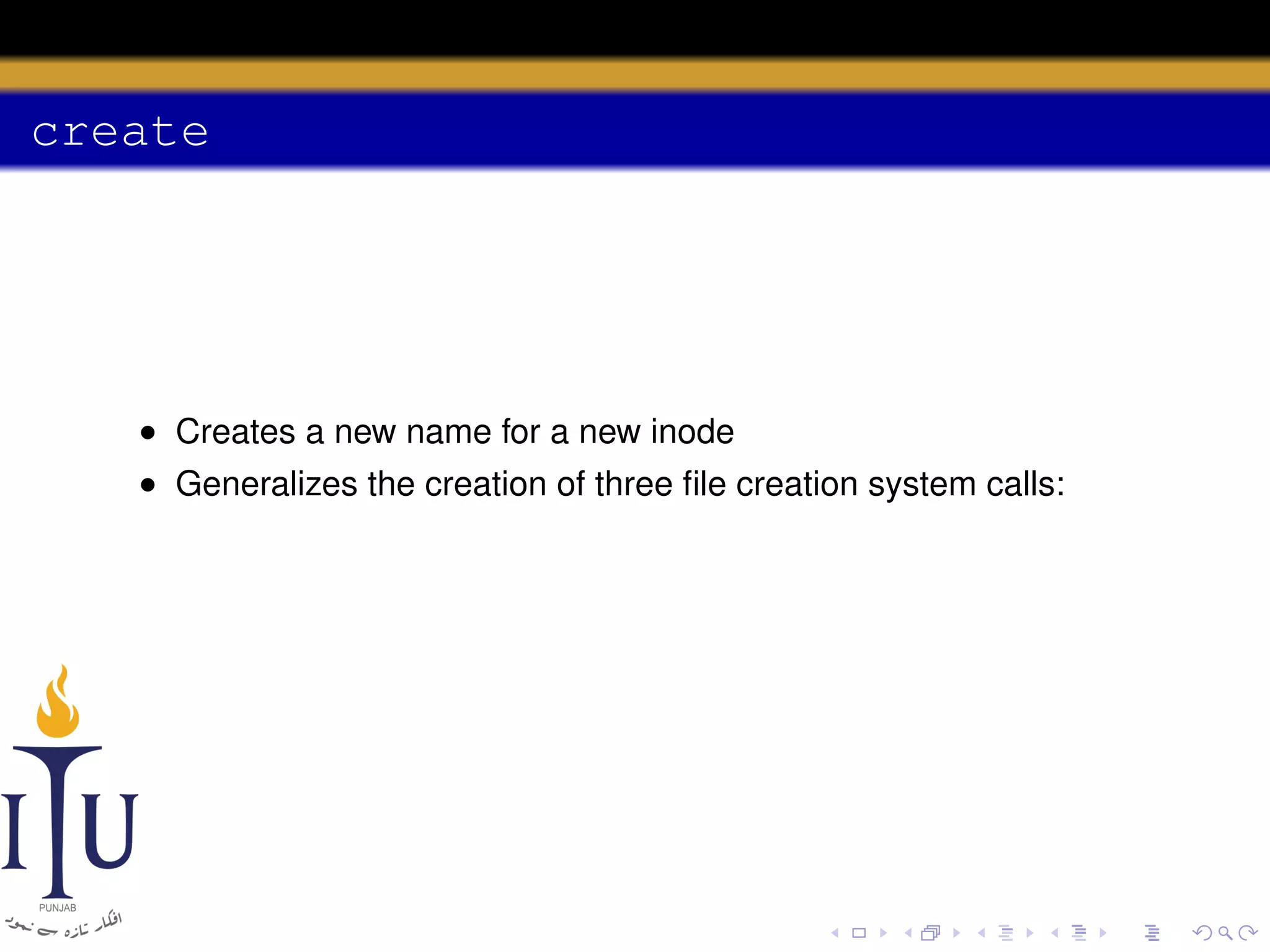Click the subsection lines navigation icon
Image resolution: width=1270 pixels, height=952 pixels.
(1006, 933)
